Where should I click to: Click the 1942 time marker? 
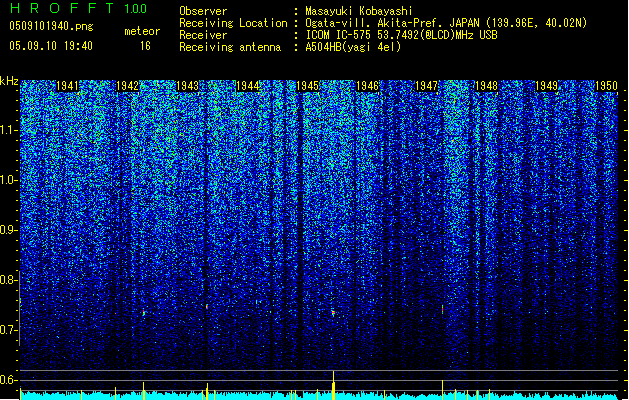127,86
